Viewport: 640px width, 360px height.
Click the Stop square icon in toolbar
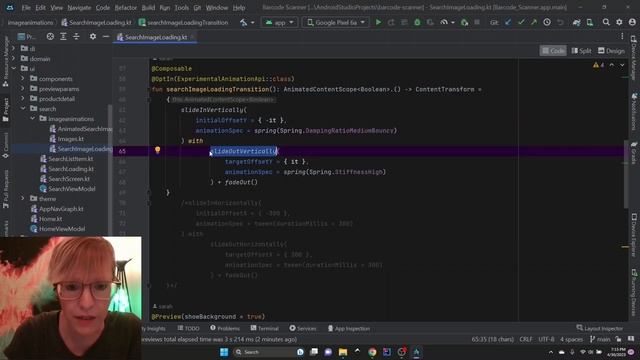477,22
